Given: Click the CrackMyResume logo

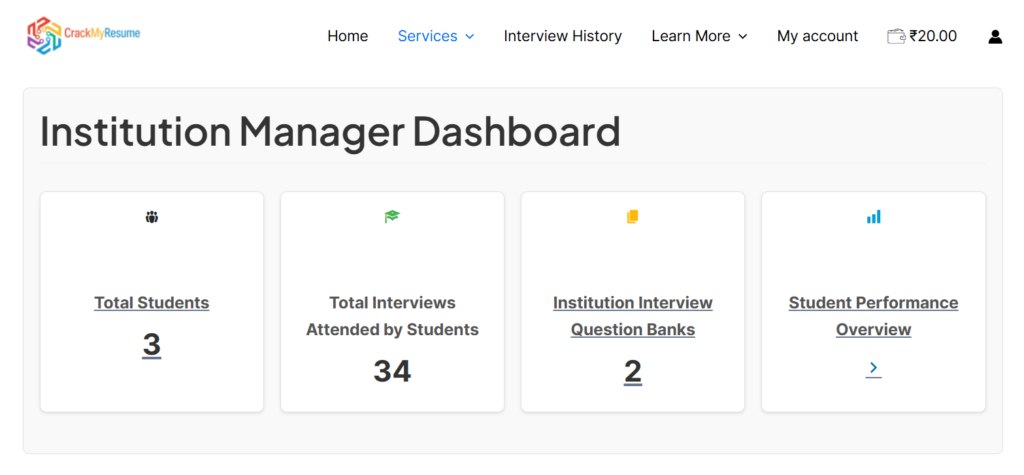Looking at the screenshot, I should coord(84,35).
